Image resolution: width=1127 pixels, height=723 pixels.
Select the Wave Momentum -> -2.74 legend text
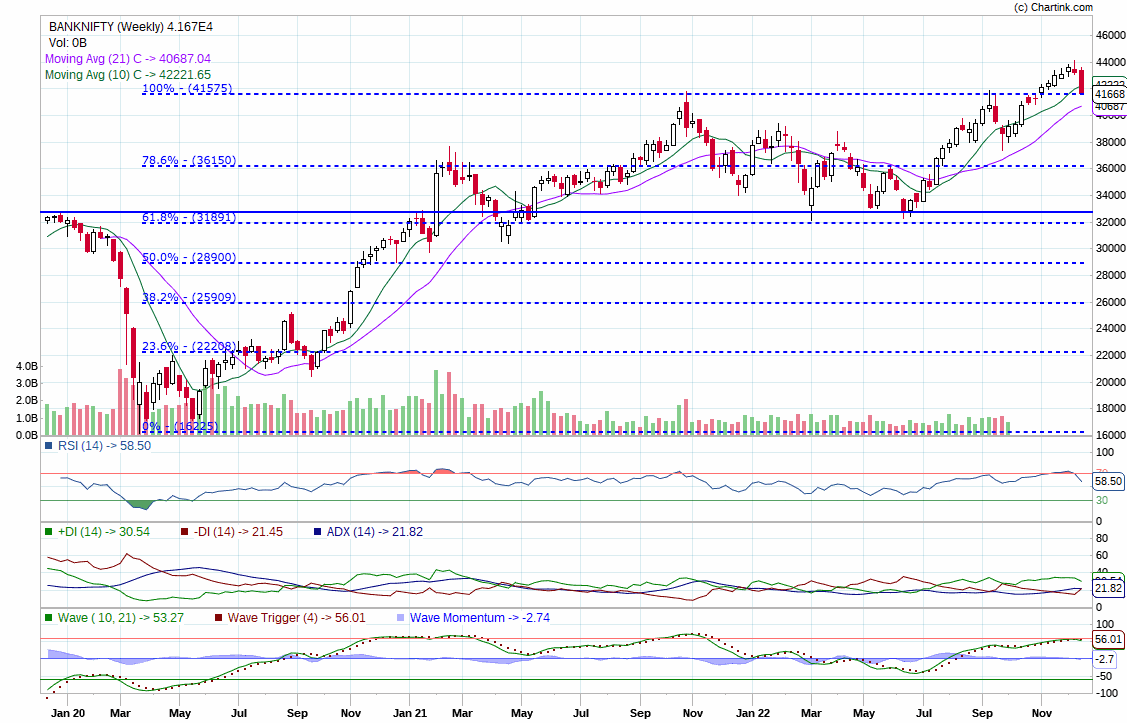[479, 617]
